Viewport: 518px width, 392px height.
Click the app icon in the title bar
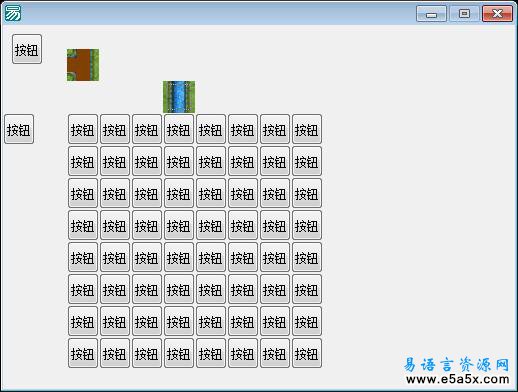[13, 13]
